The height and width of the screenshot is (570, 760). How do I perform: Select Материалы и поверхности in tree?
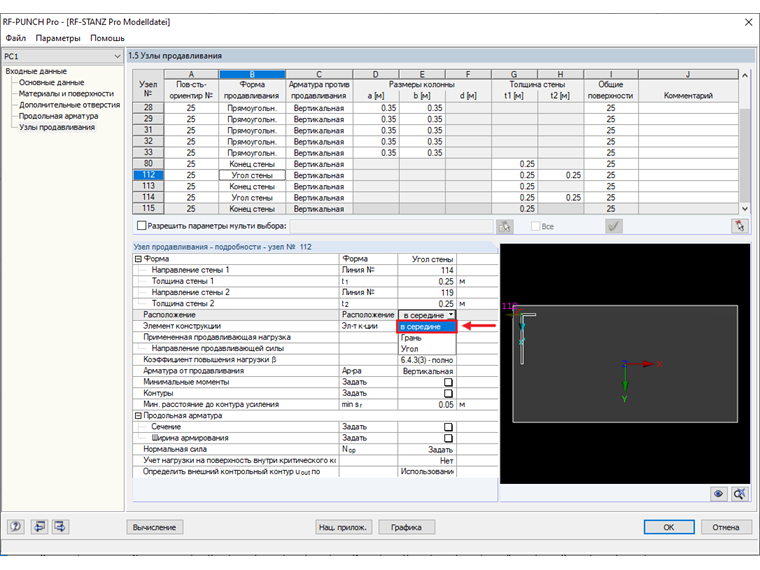point(66,94)
